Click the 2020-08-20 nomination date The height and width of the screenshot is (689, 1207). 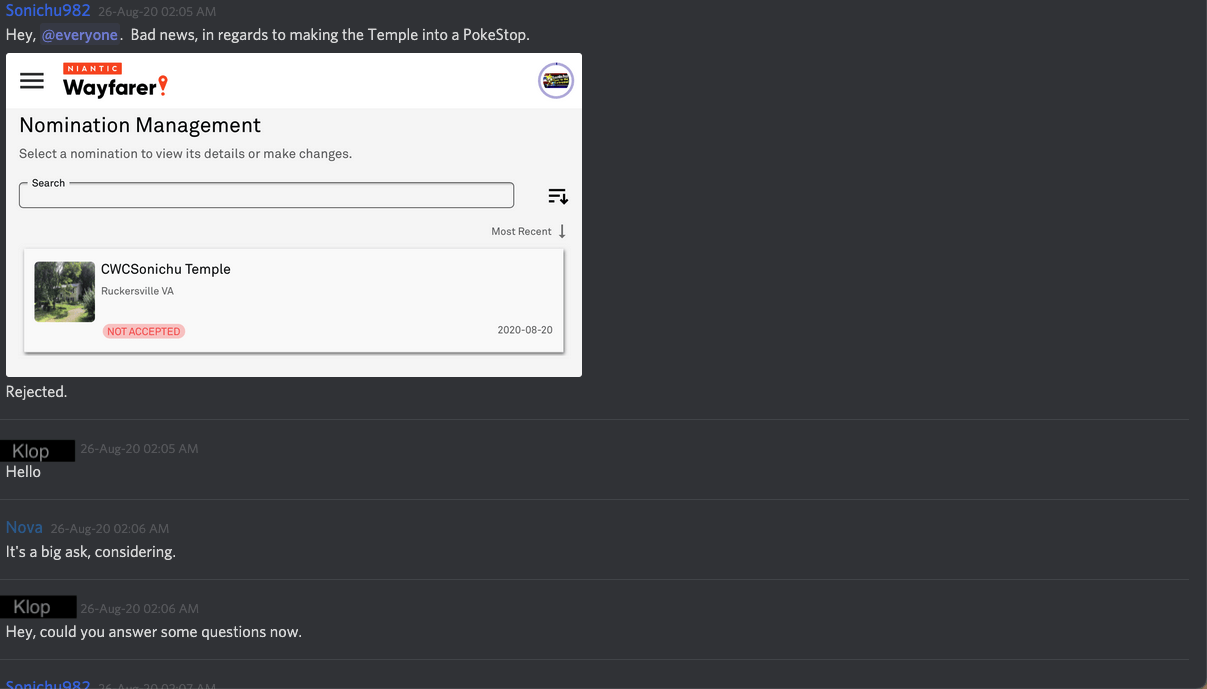524,330
